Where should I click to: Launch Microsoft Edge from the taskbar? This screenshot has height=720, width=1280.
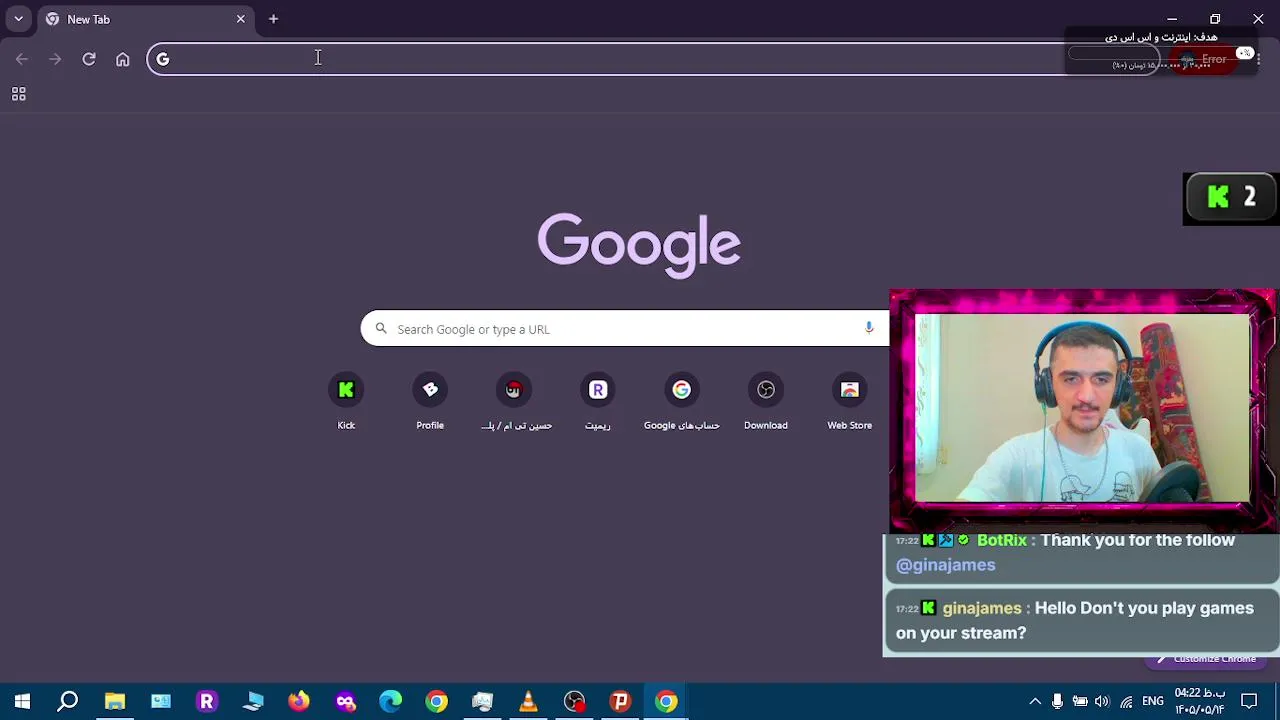[391, 701]
